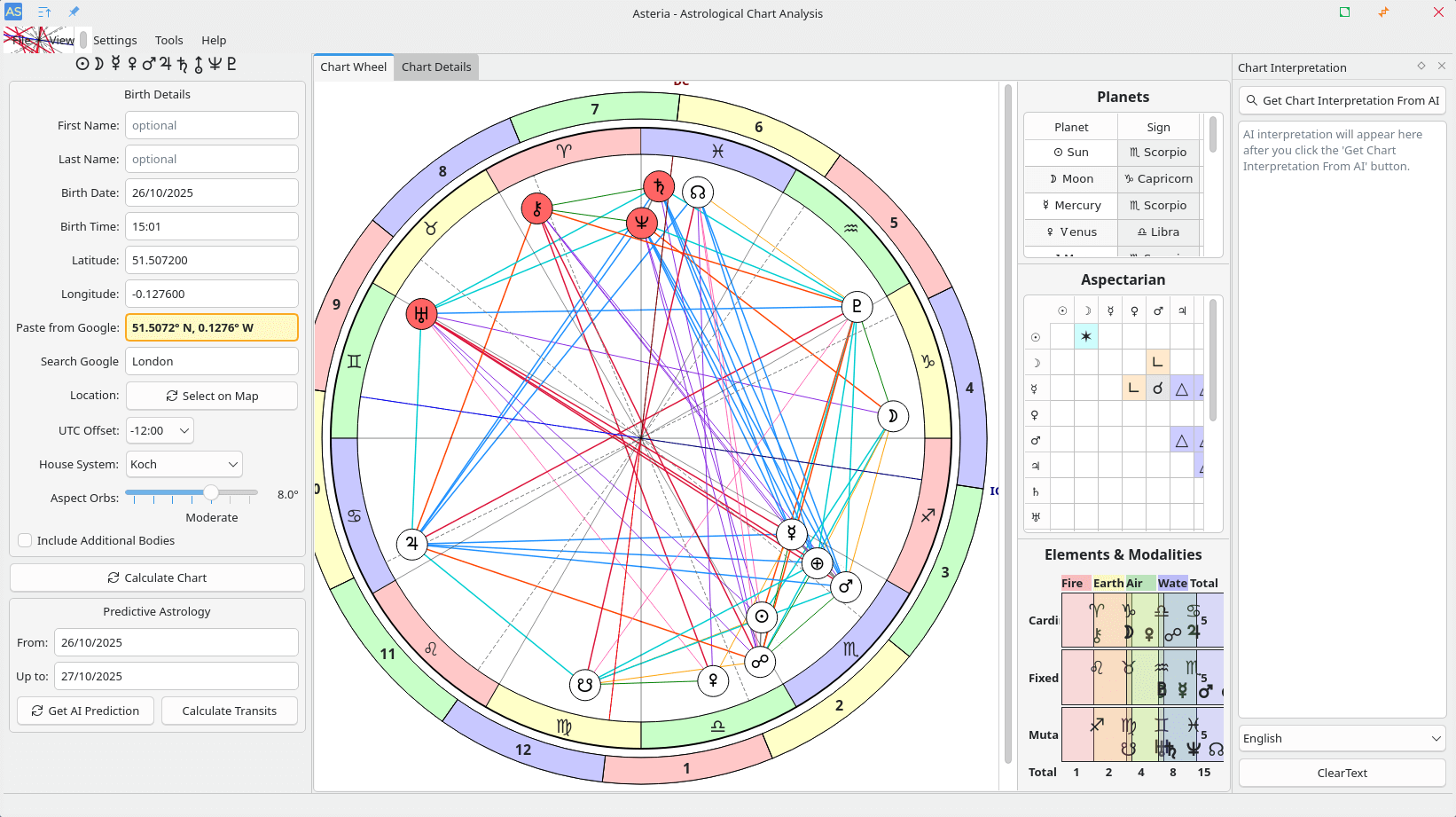Screen dimensions: 1456x817
Task: Open the UTC Offset dropdown
Action: [160, 430]
